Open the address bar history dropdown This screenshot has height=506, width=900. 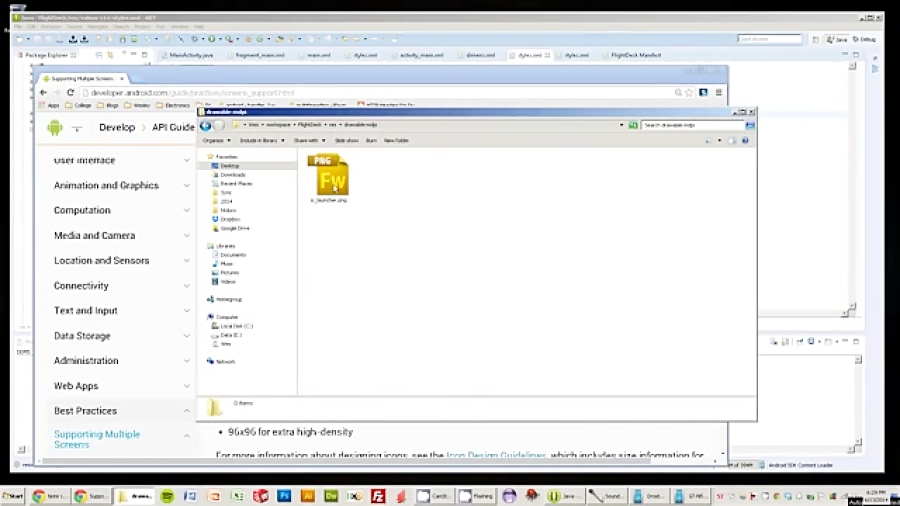621,125
